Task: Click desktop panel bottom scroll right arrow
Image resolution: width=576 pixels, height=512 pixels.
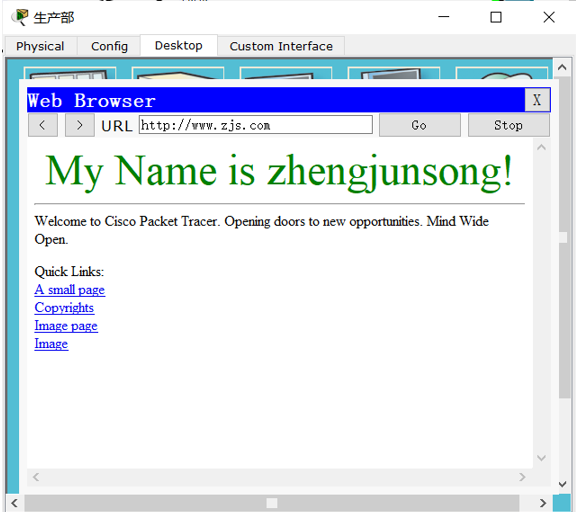Action: point(543,503)
